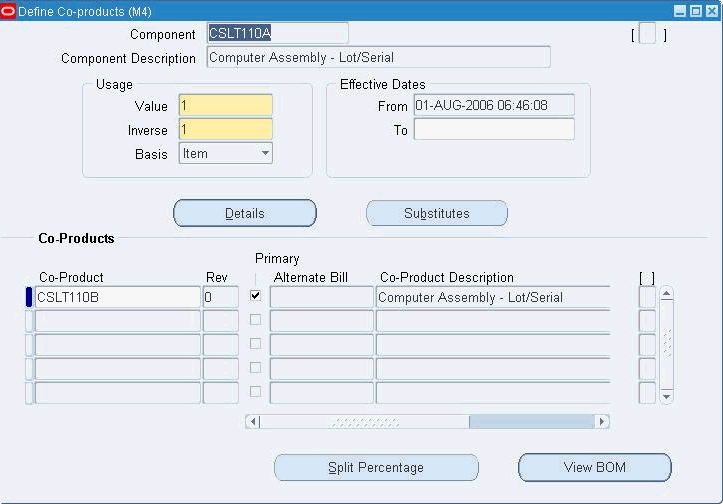Open the Basis dropdown showing Item
The width and height of the screenshot is (723, 504).
[225, 153]
